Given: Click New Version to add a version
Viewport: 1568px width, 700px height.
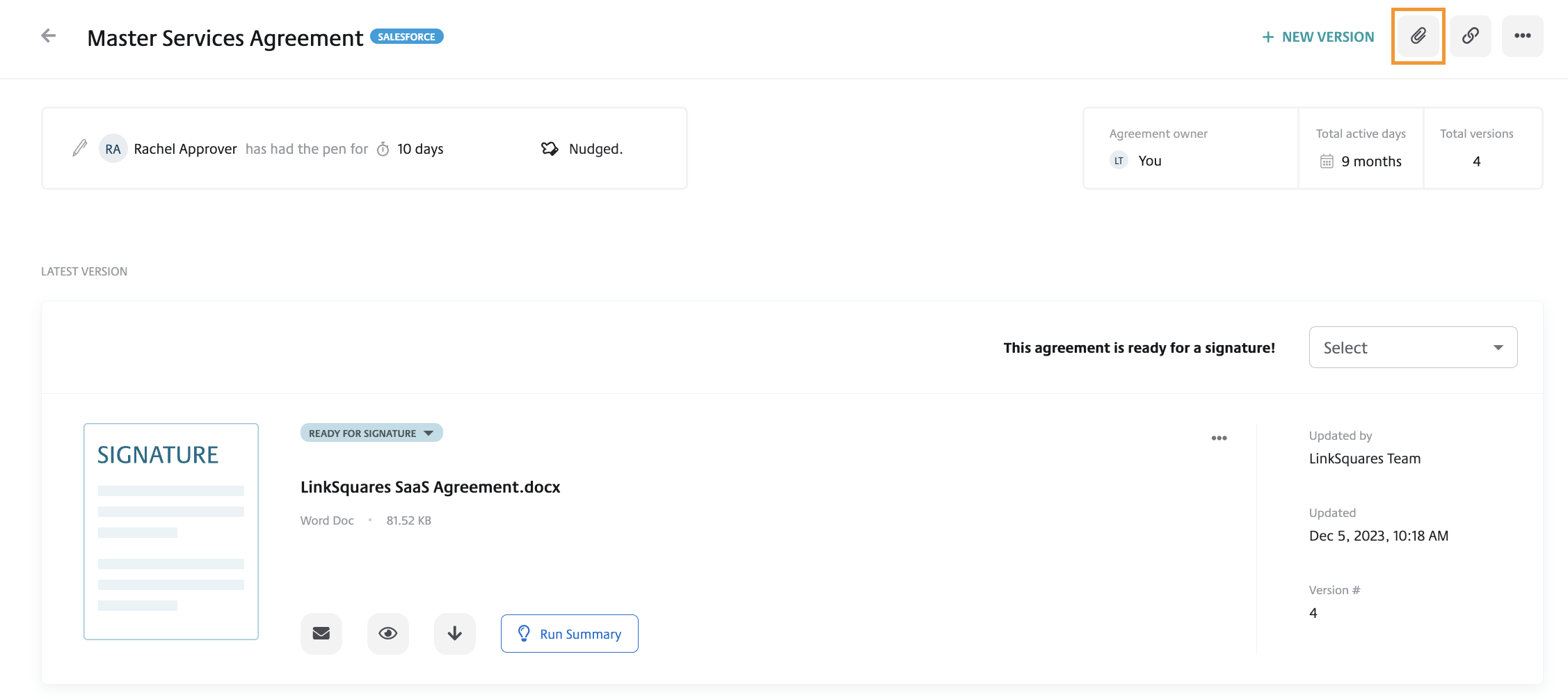Looking at the screenshot, I should [1317, 36].
